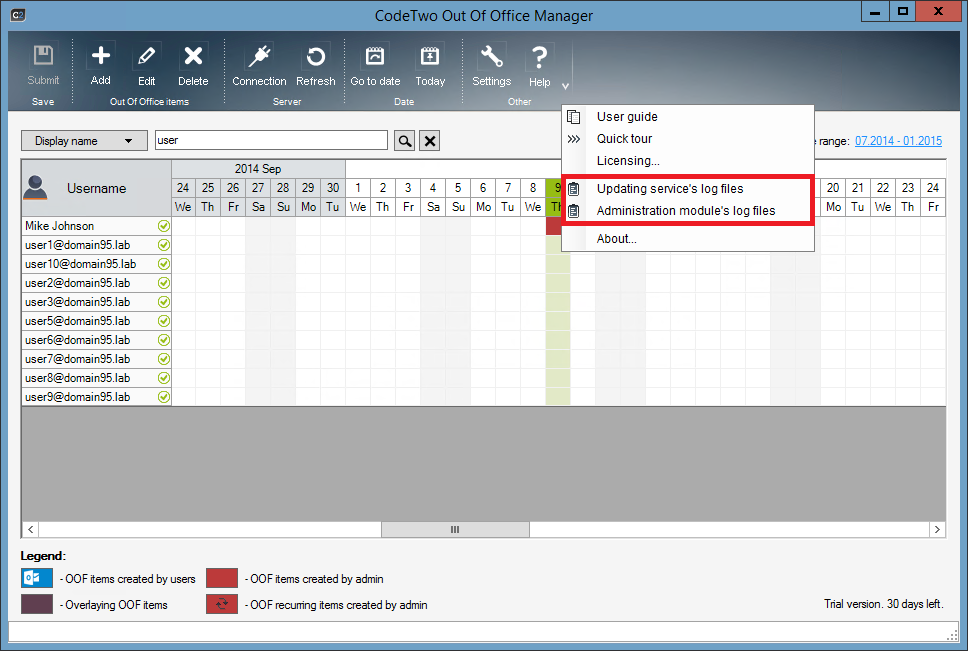Click the User guide document icon
The image size is (968, 651).
[574, 117]
